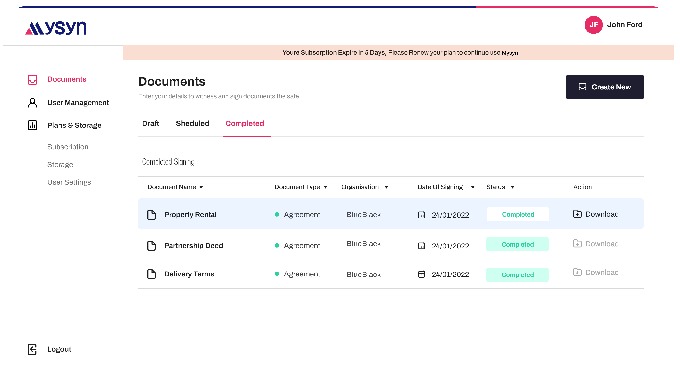
Task: Select the Delivery Terms document name
Action: 189,274
